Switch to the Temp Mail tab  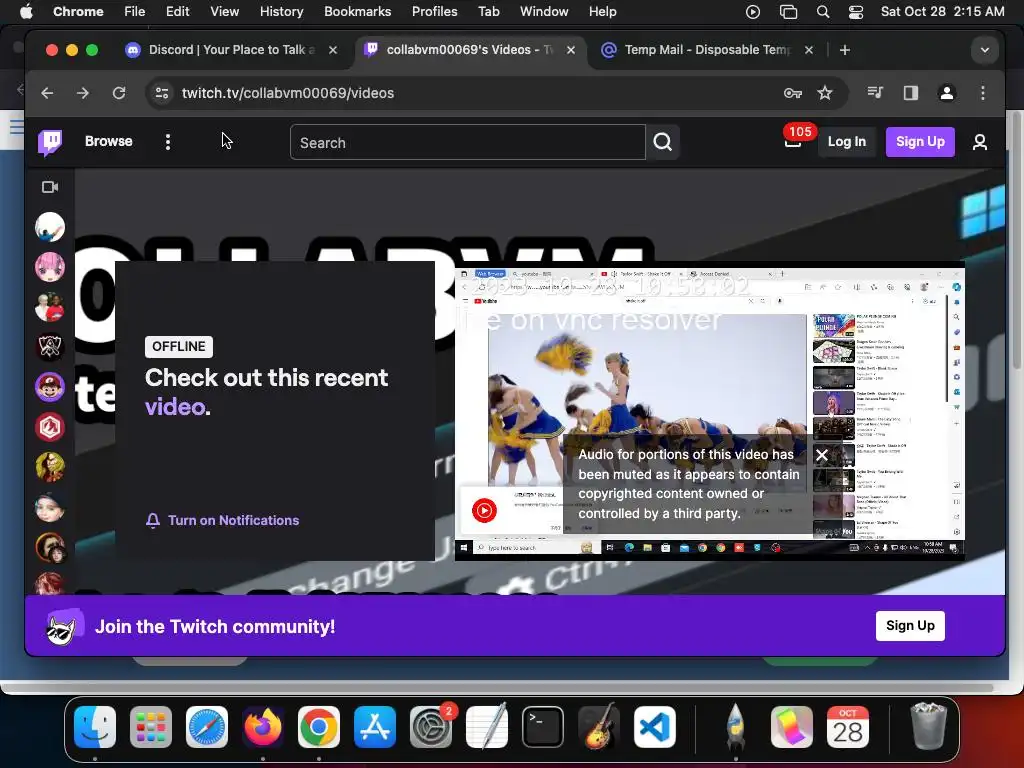click(x=709, y=50)
